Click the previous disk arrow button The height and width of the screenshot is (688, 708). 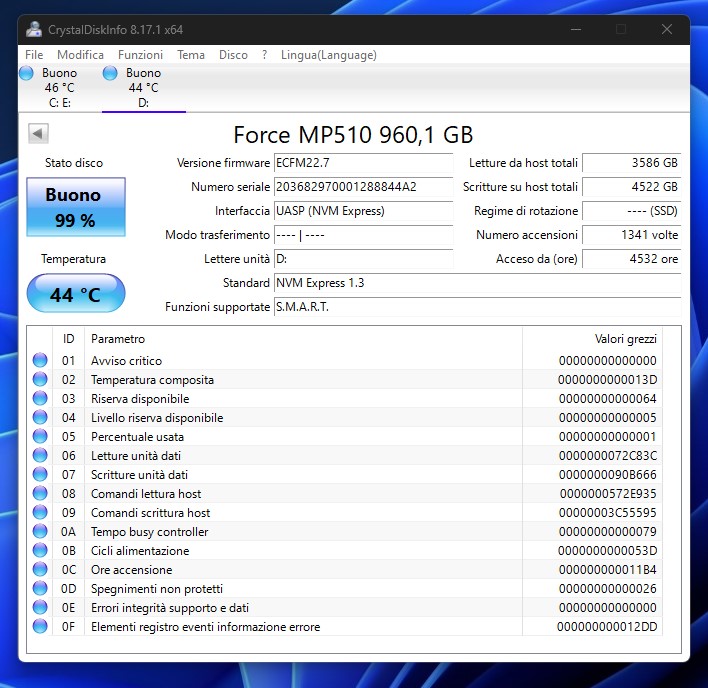(38, 133)
